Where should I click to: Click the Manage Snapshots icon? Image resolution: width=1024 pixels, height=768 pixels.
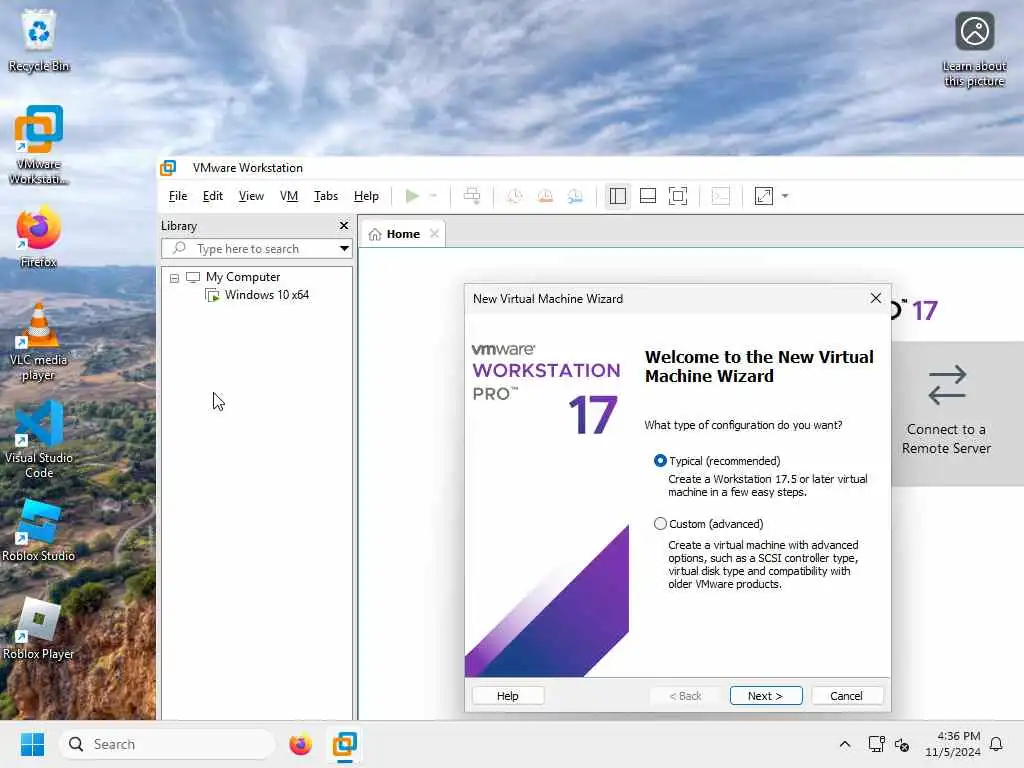coord(575,196)
